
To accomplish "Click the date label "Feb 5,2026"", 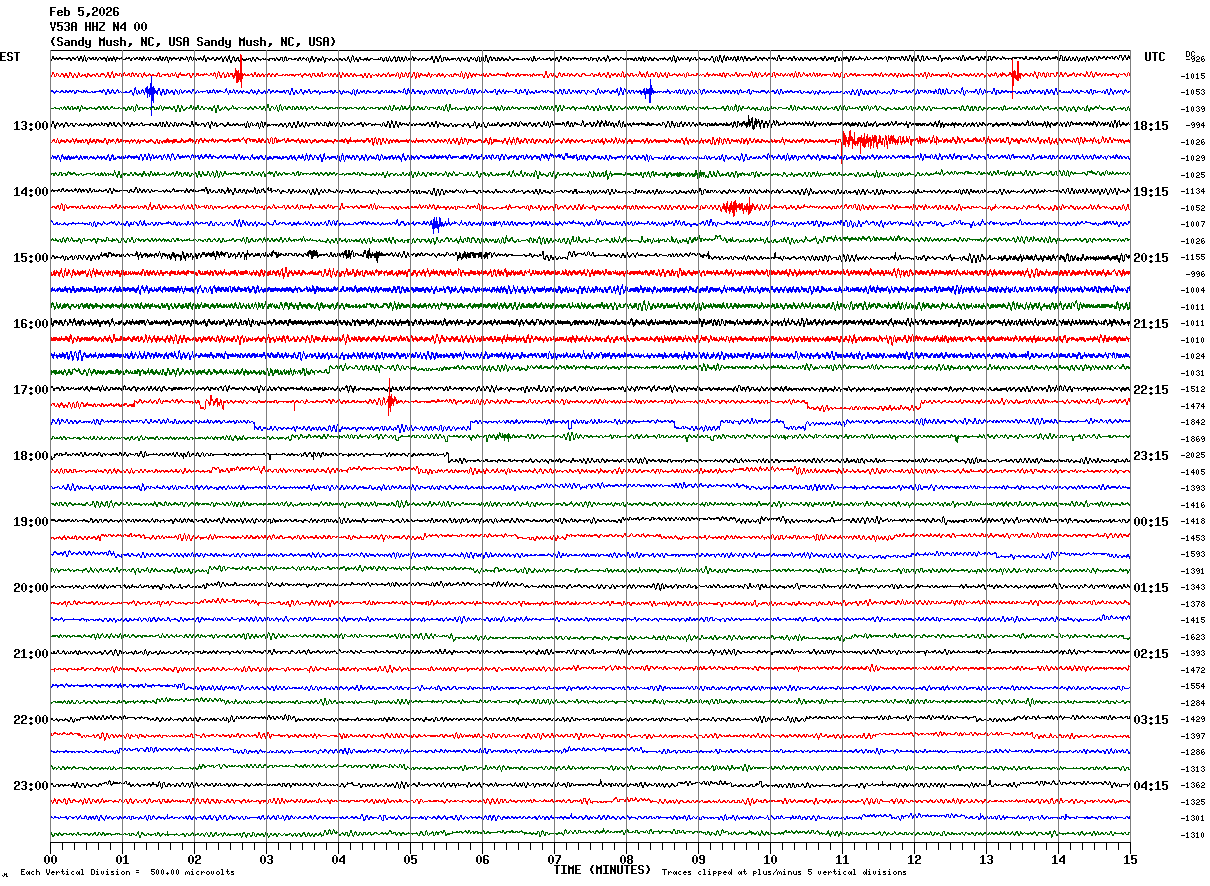I will tap(84, 12).
